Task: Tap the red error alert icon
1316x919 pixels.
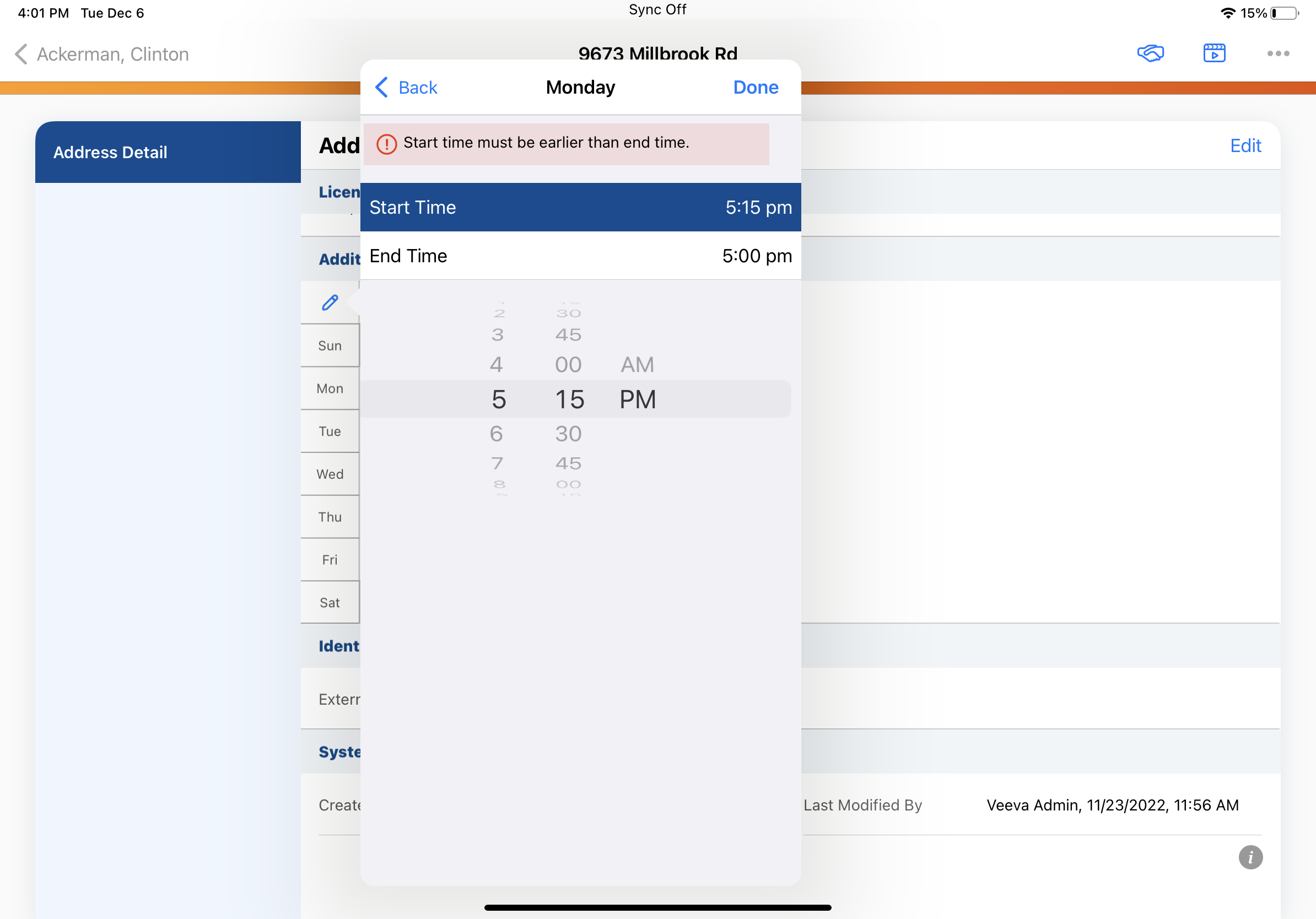Action: coord(386,144)
